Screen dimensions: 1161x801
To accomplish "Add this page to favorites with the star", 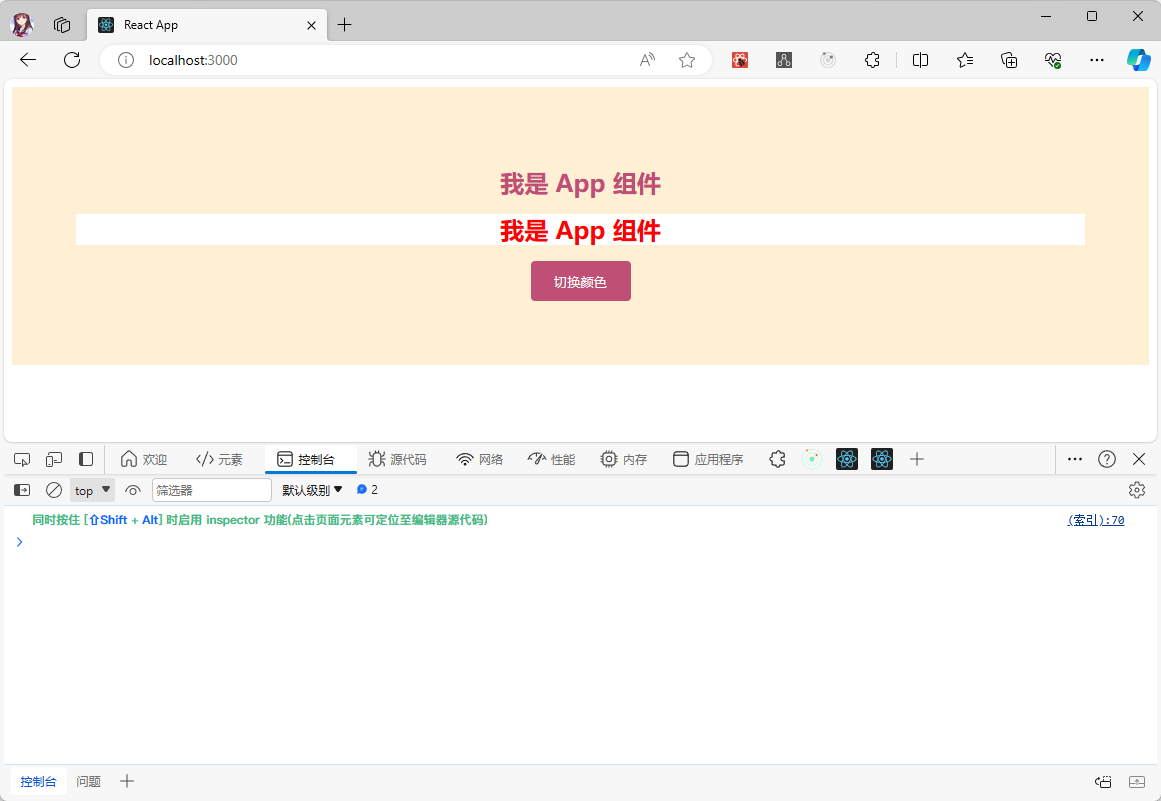I will [x=687, y=60].
